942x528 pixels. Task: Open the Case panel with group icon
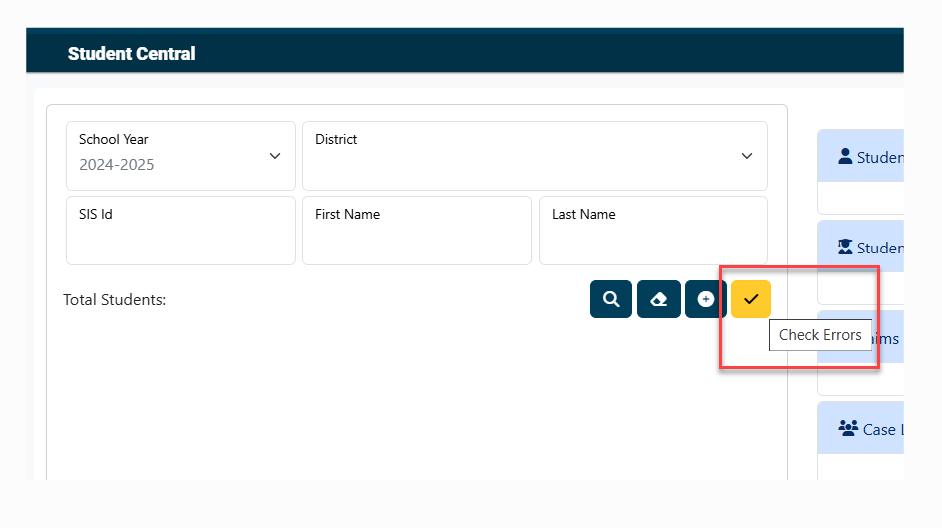861,428
